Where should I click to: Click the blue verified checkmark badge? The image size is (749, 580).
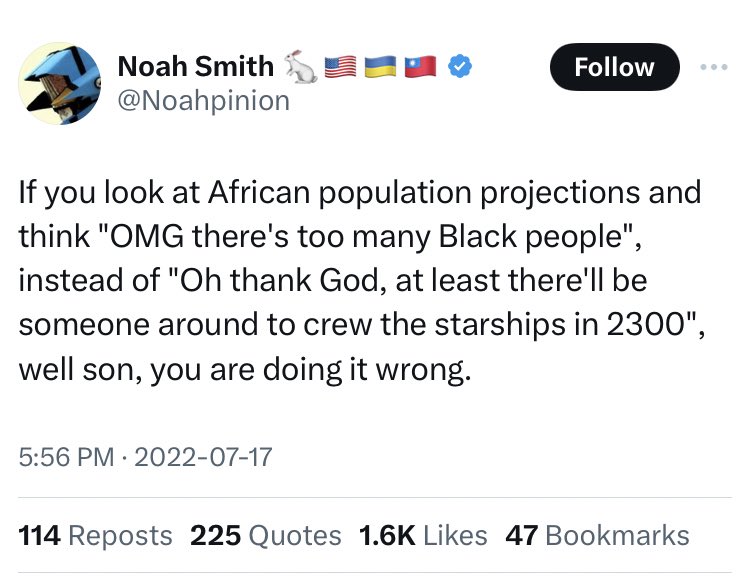[x=460, y=66]
